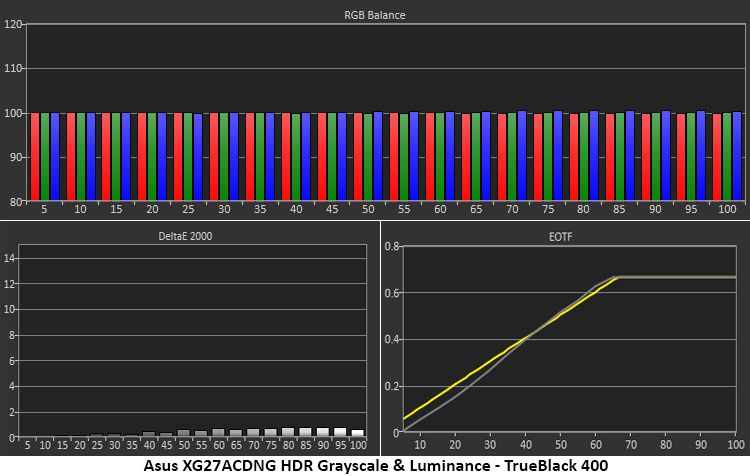
Task: Click the 120 label on RGB Balance axis
Action: pos(12,24)
